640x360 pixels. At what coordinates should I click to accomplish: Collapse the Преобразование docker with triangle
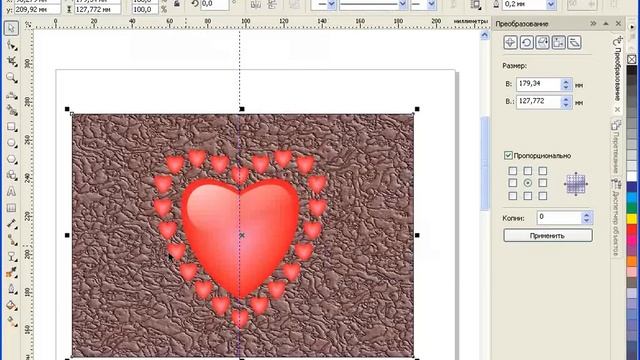606,24
